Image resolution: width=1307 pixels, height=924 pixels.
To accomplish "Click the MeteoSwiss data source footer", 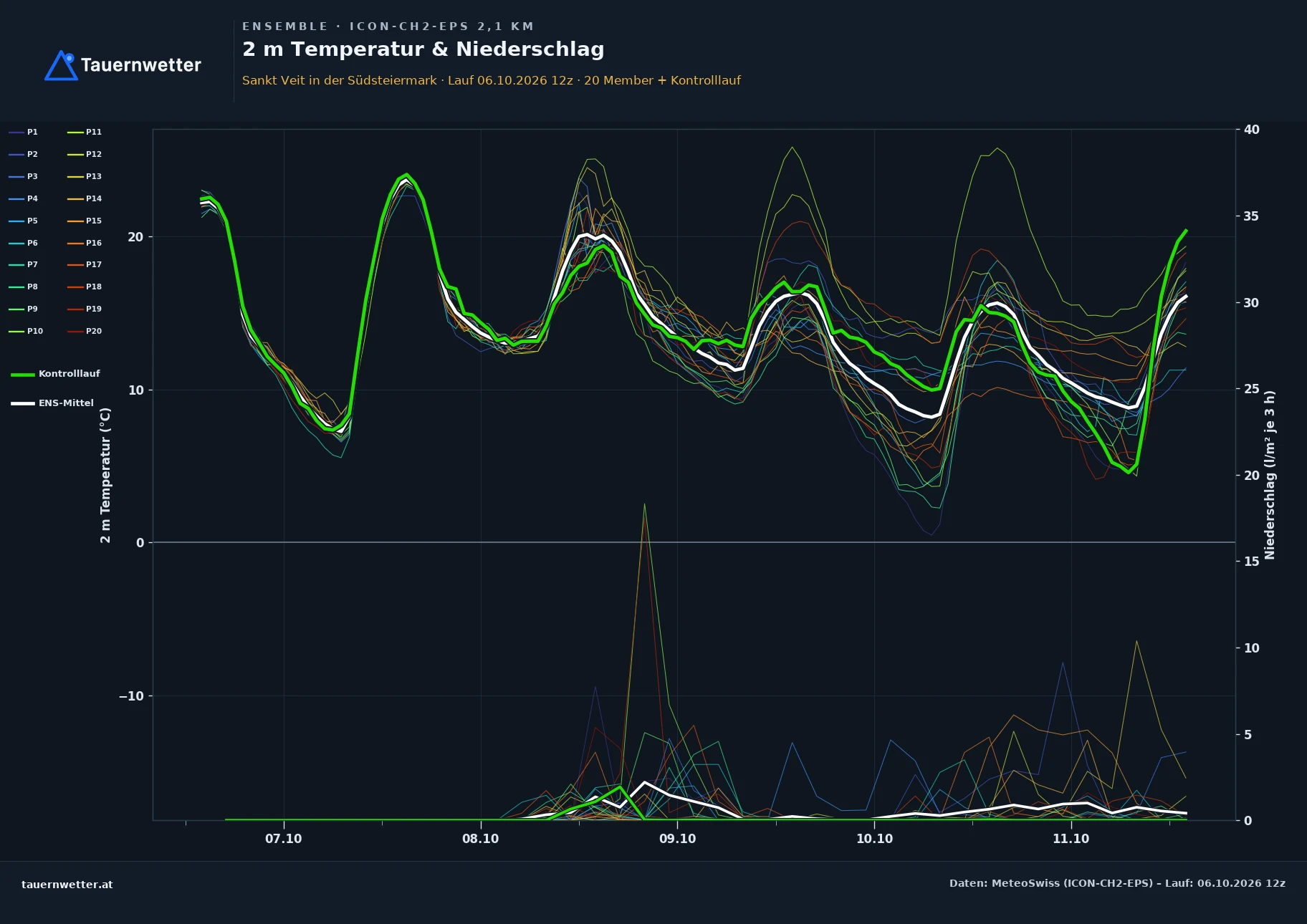I will [x=1117, y=883].
